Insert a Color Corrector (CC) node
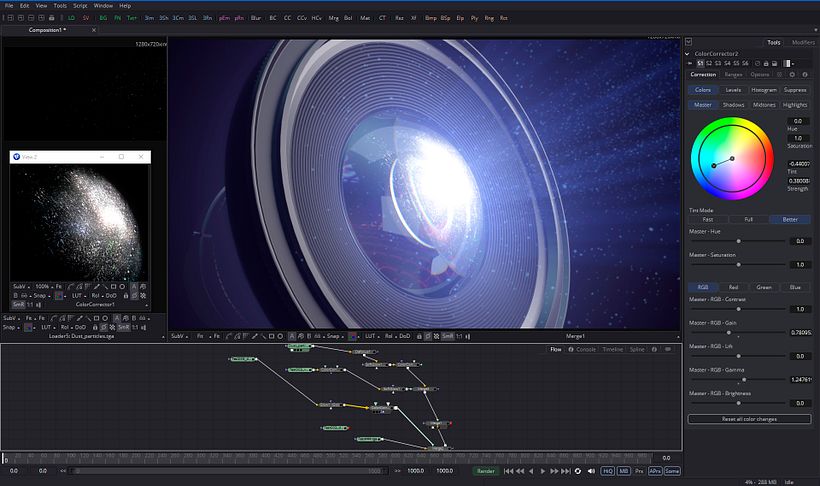820x486 pixels. 288,18
